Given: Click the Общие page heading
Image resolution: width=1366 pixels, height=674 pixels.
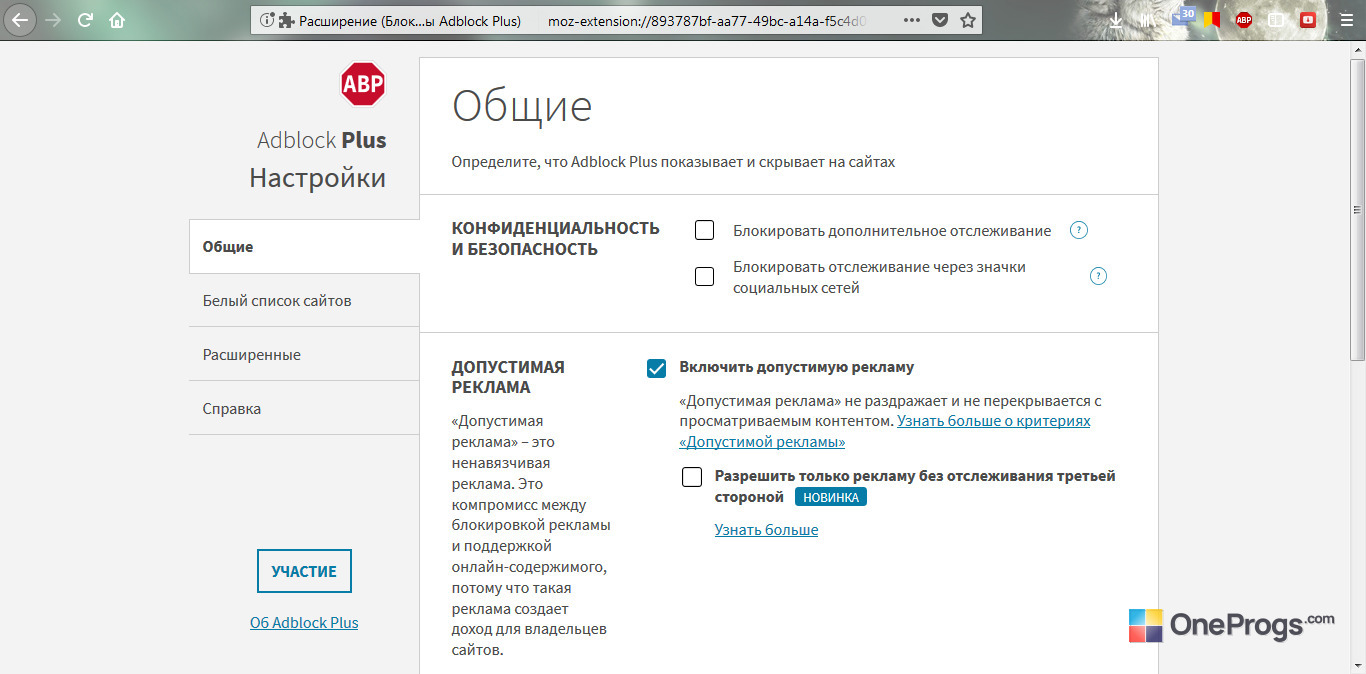Looking at the screenshot, I should (x=522, y=105).
